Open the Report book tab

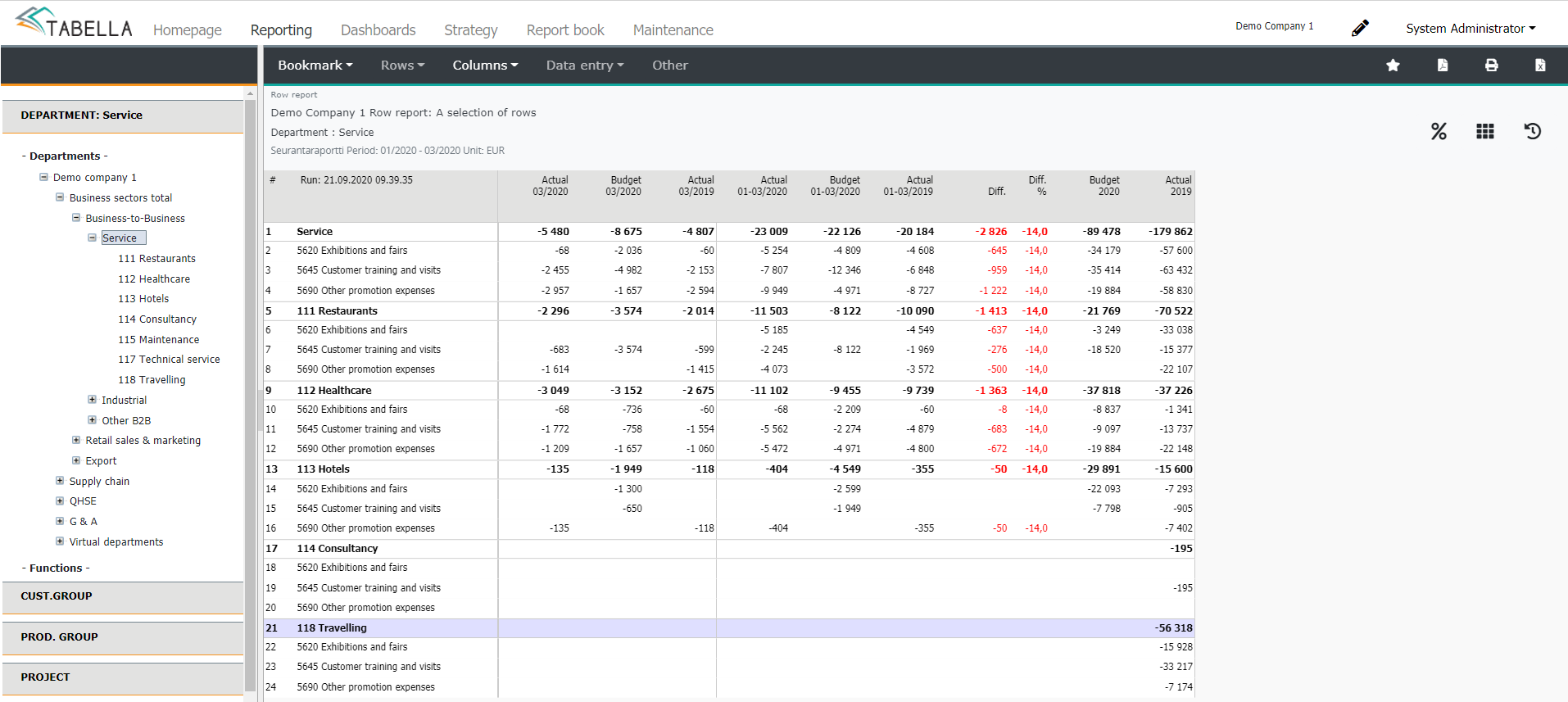click(565, 30)
